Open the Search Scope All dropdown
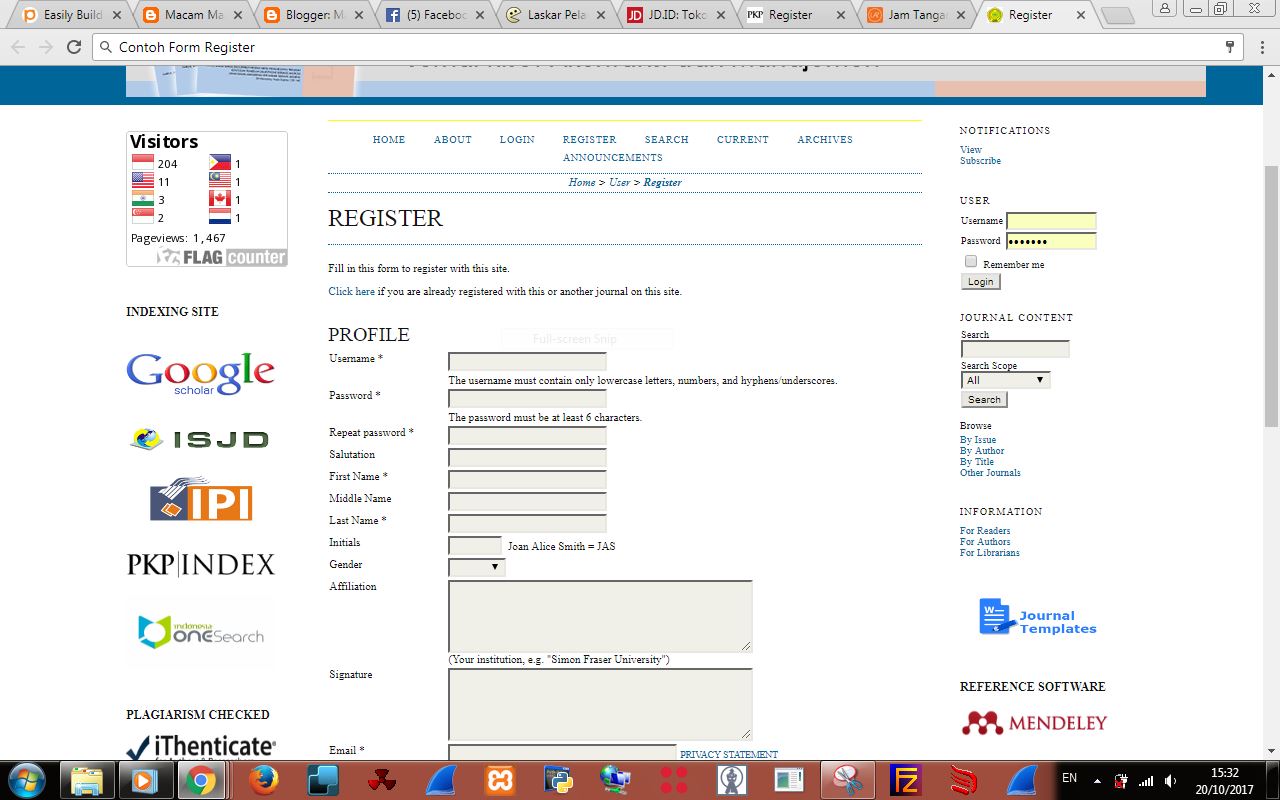This screenshot has width=1280, height=800. pyautogui.click(x=1006, y=380)
